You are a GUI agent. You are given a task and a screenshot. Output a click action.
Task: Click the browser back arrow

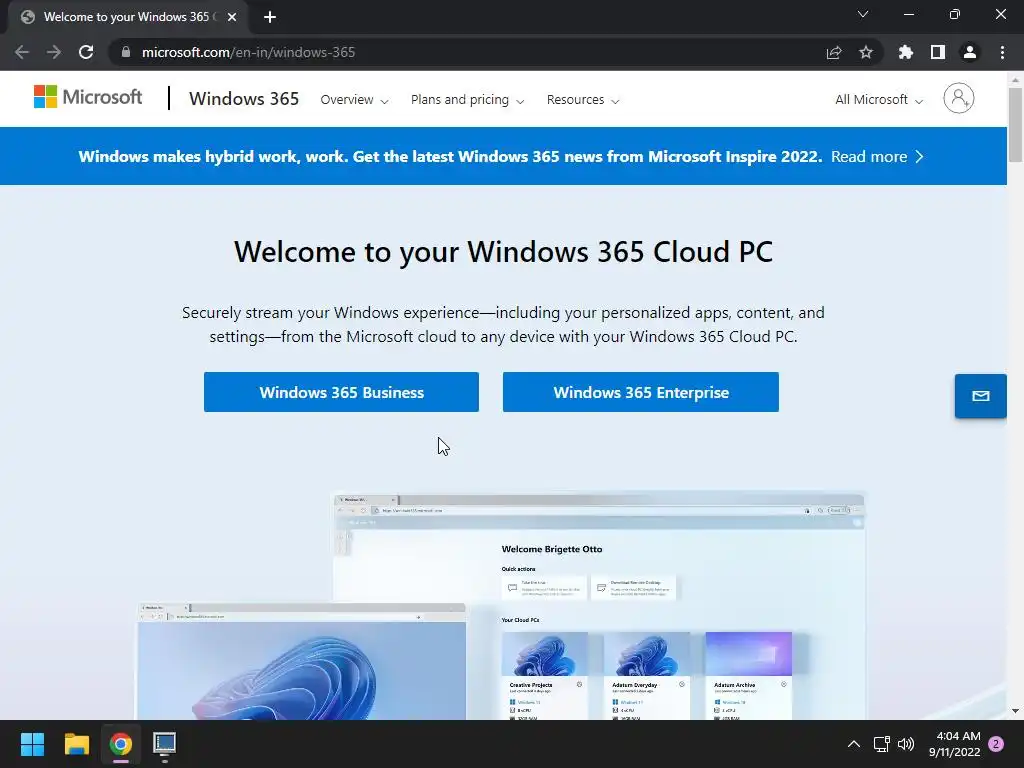22,52
